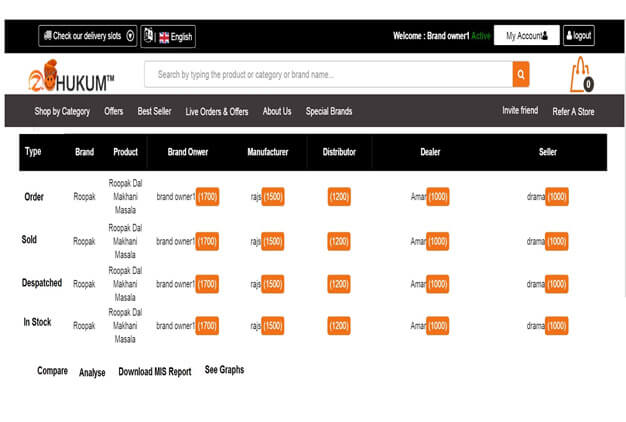The height and width of the screenshot is (422, 626).
Task: Select the Despatched row label
Action: (x=42, y=283)
